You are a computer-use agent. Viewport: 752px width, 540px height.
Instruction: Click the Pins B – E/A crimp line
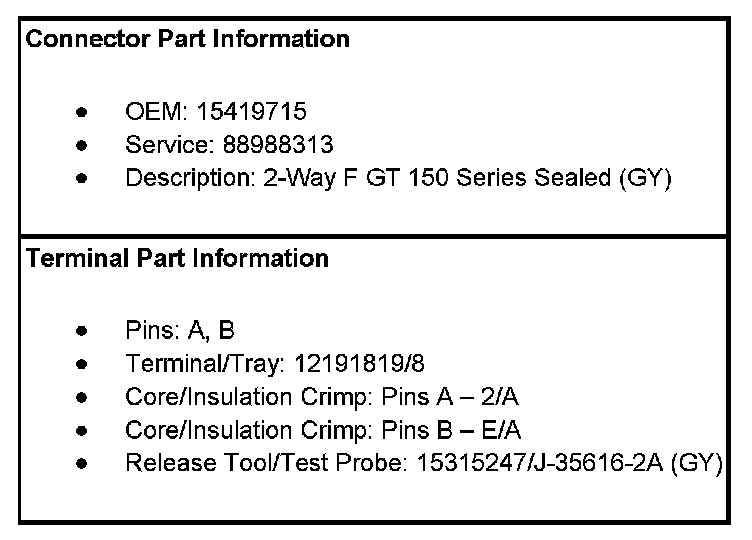[x=323, y=430]
